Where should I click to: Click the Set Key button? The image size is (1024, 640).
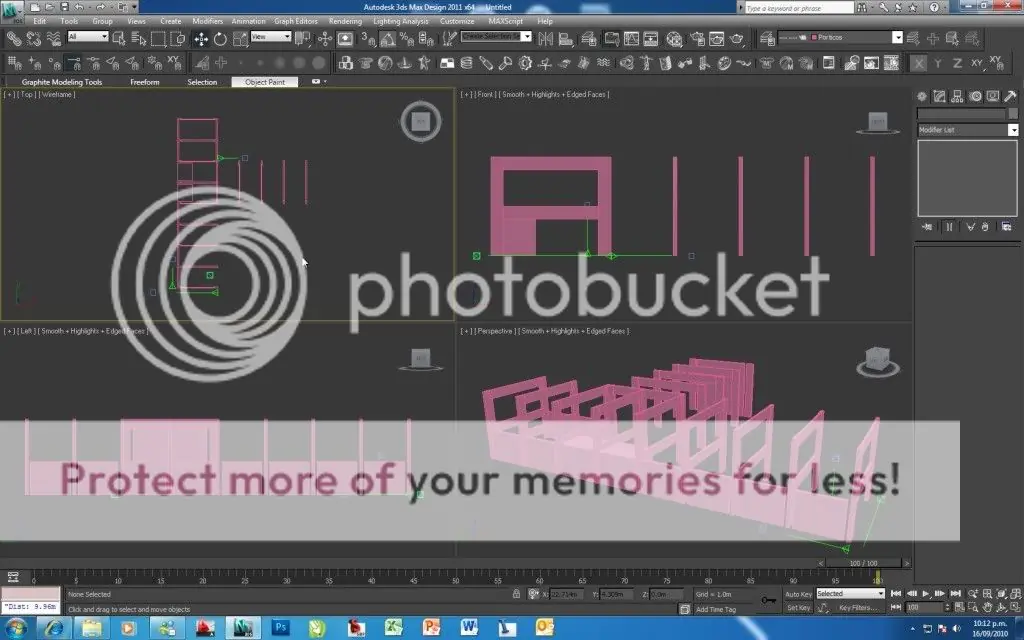point(798,607)
